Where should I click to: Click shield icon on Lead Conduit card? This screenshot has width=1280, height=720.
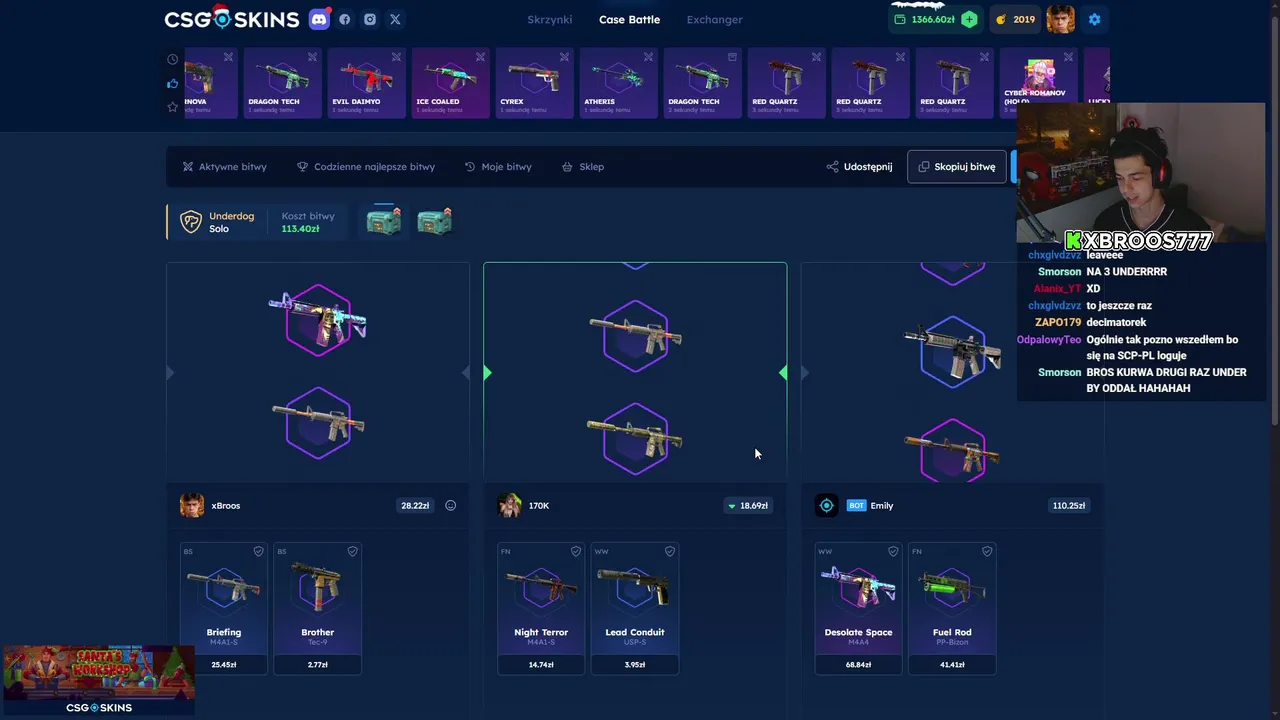pos(669,551)
